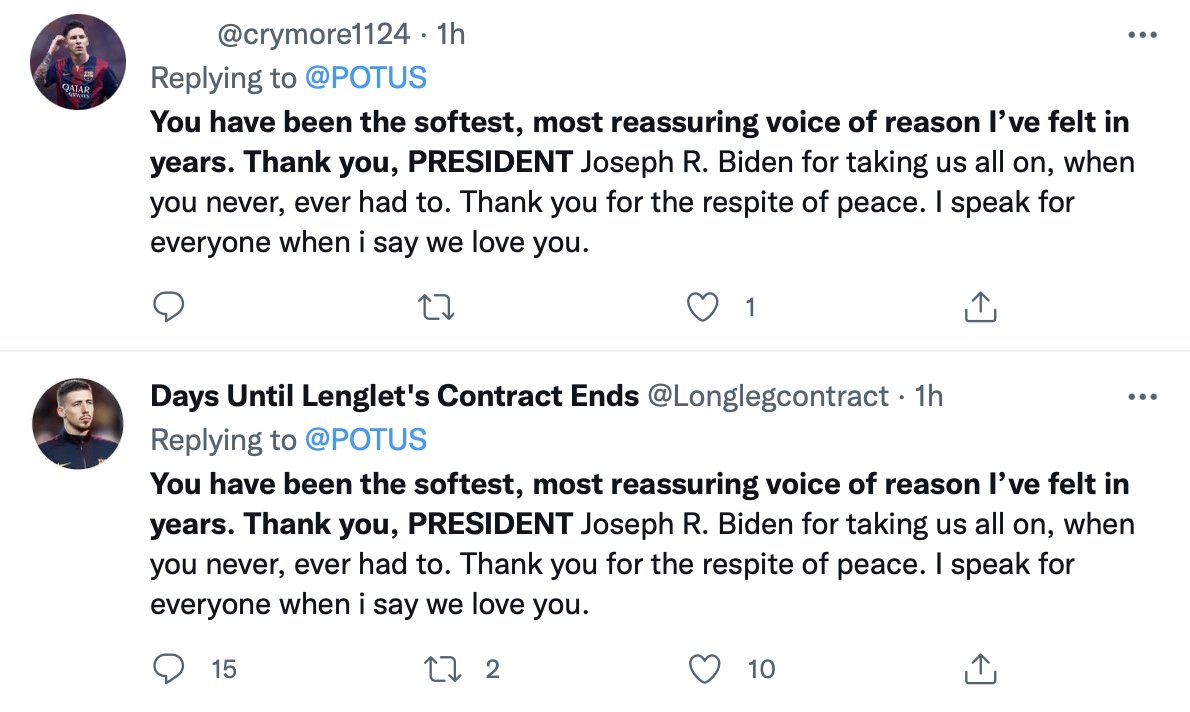Open @crymore1124 profile picture

pyautogui.click(x=79, y=62)
